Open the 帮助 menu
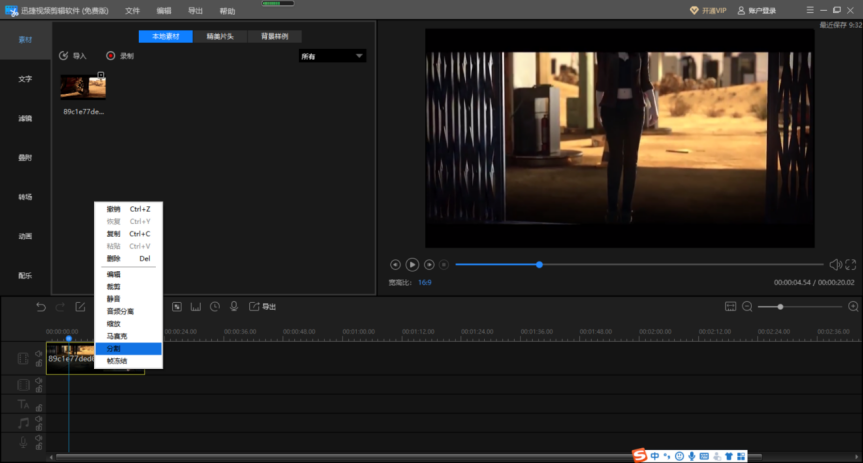The image size is (863, 463). [227, 11]
